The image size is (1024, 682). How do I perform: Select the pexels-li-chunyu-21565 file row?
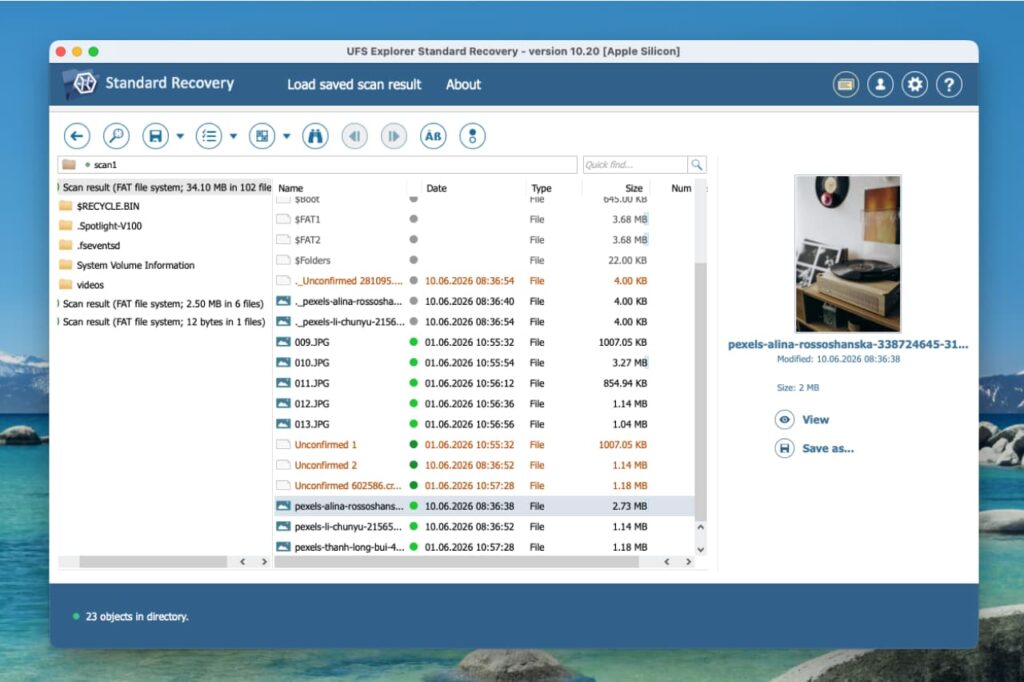484,527
